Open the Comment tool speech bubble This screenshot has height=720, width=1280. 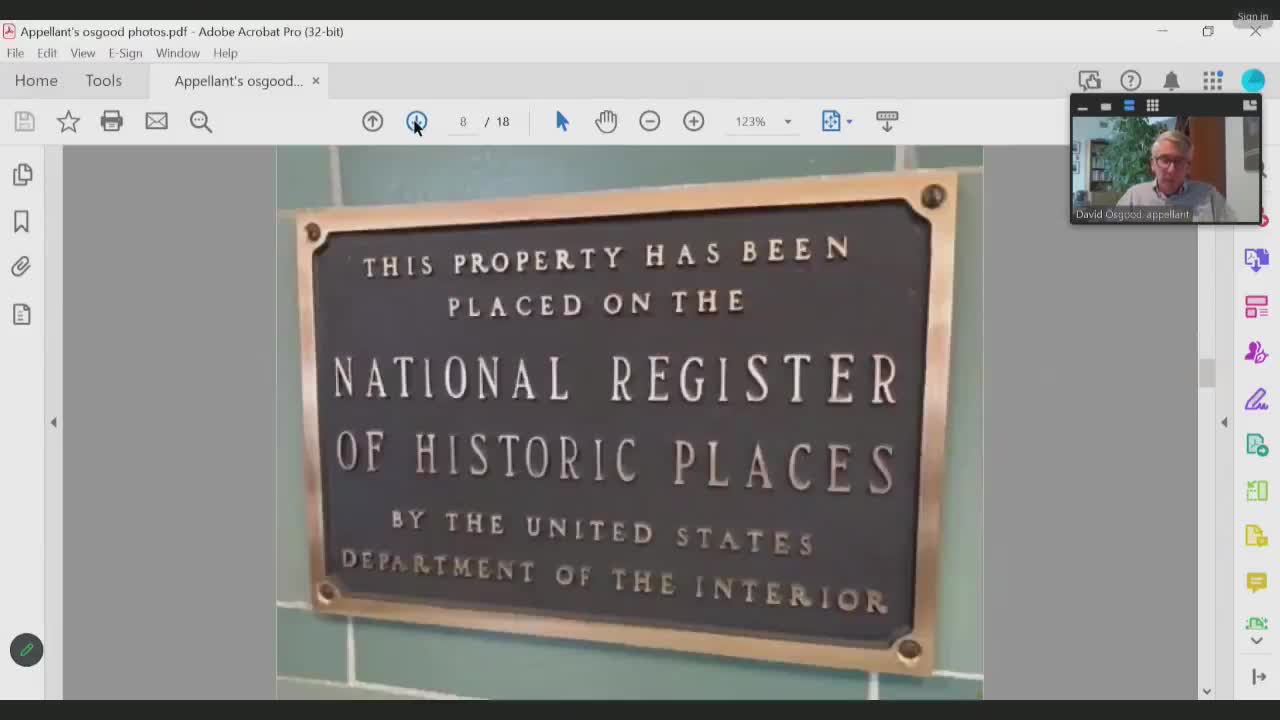coord(1256,582)
